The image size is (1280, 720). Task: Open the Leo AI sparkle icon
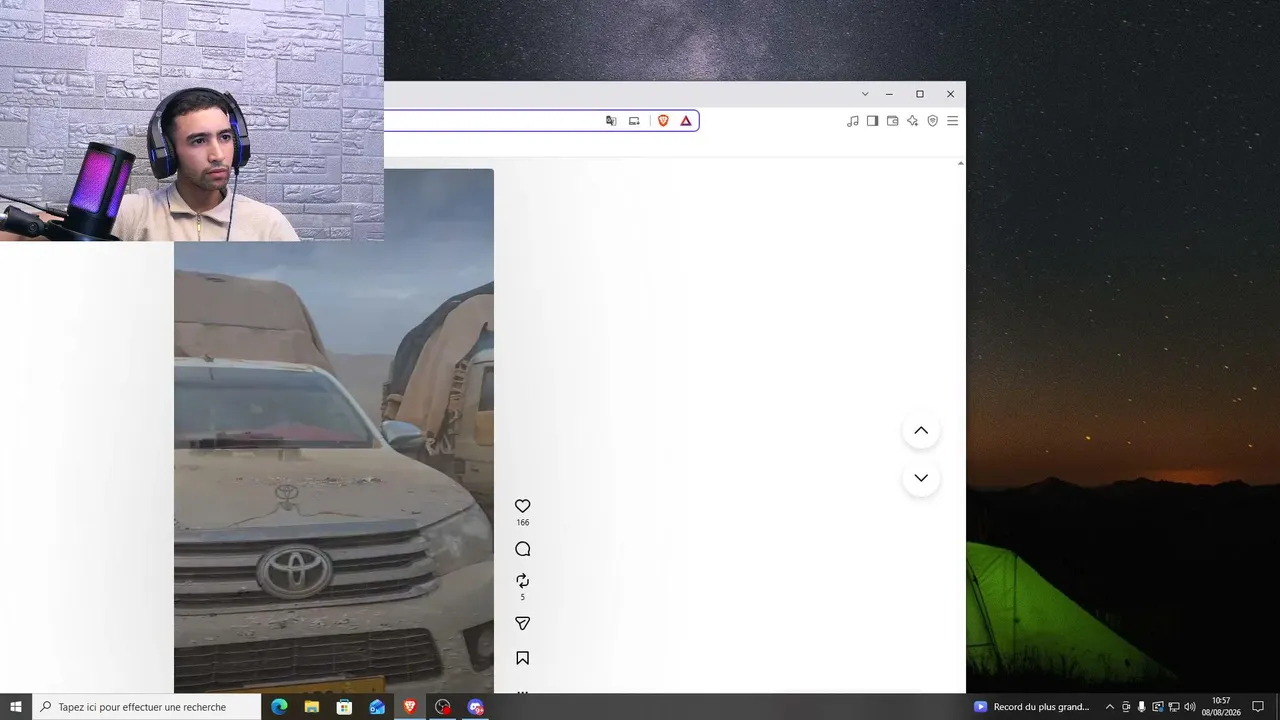click(x=913, y=121)
